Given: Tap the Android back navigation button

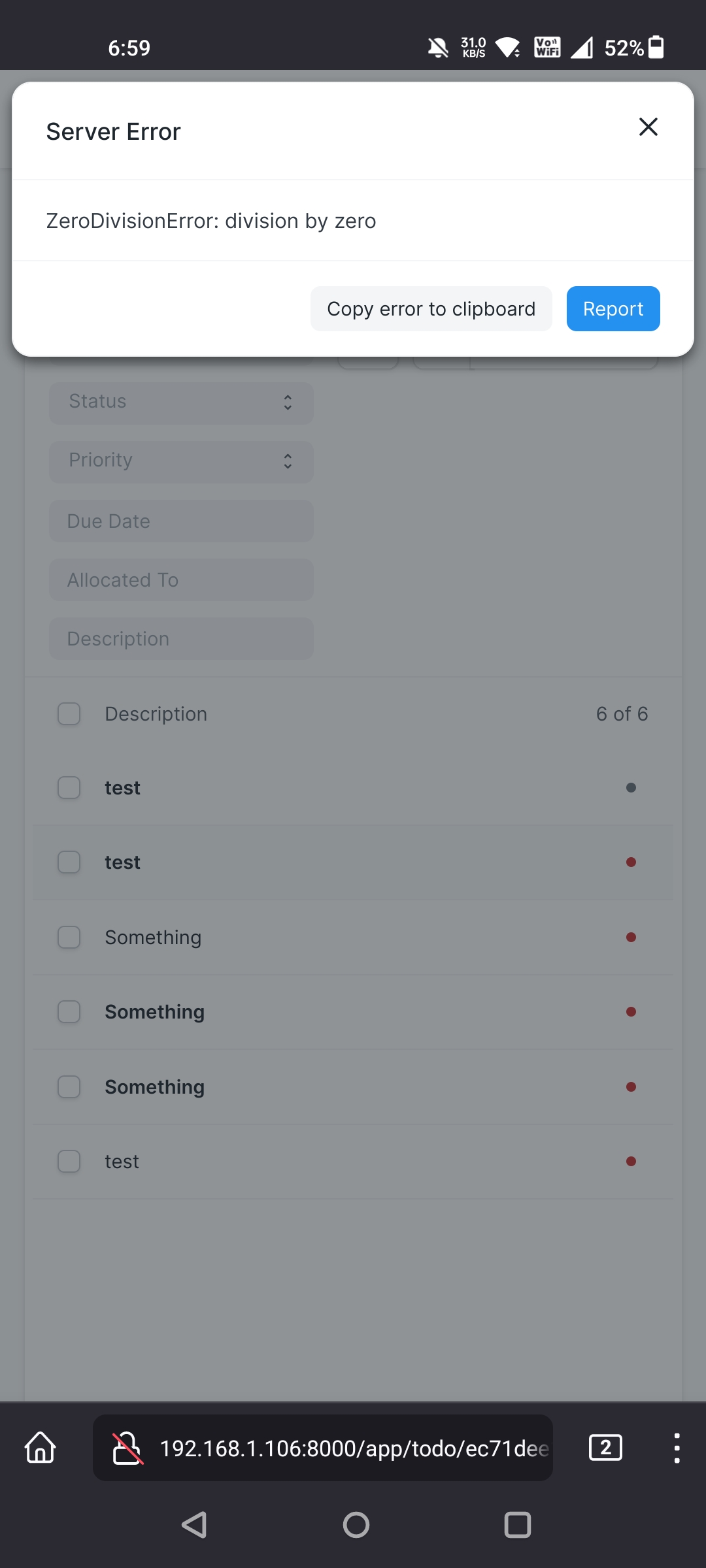Looking at the screenshot, I should coord(193,1524).
